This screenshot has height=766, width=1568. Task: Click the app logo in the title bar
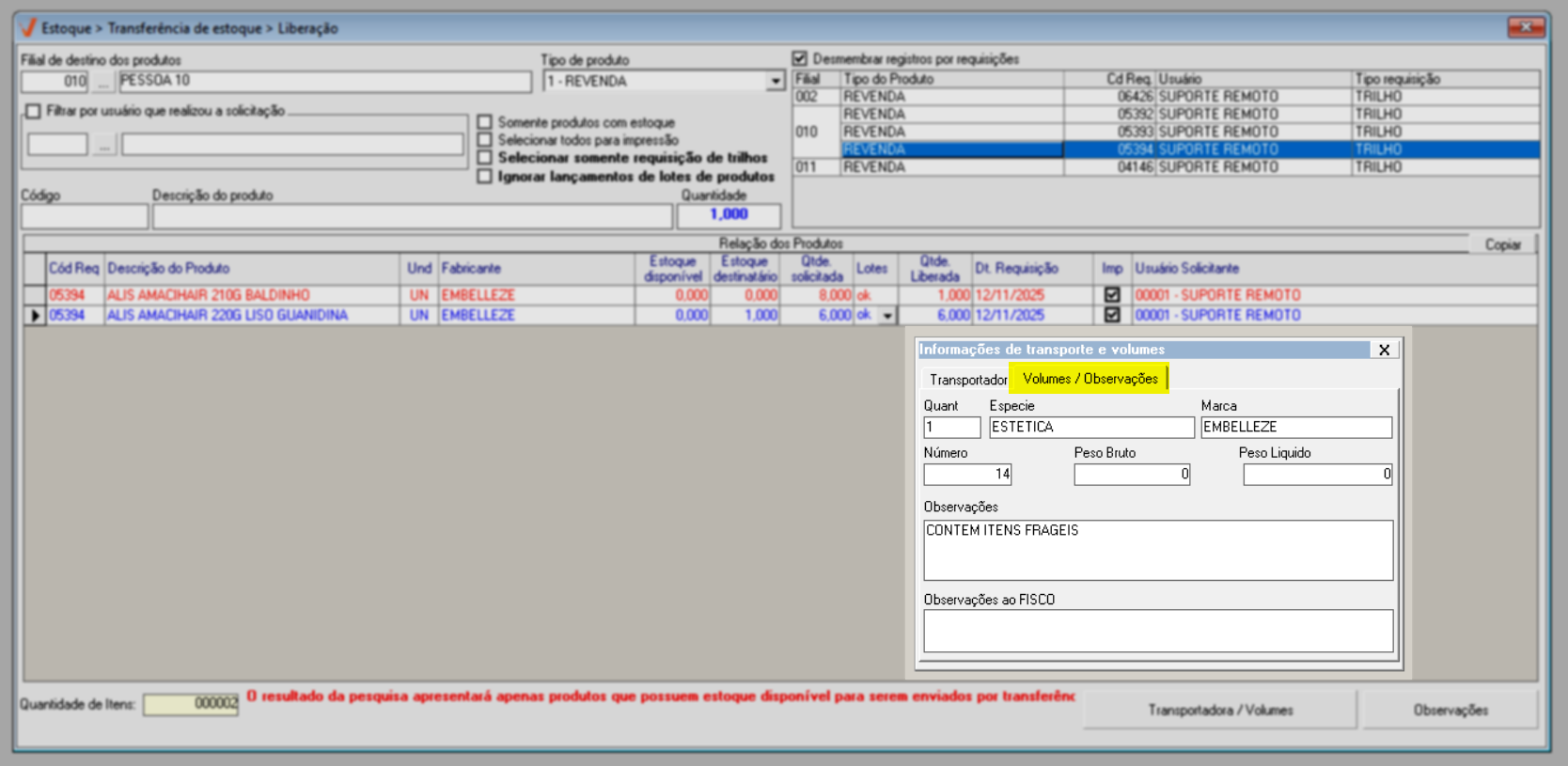coord(27,27)
